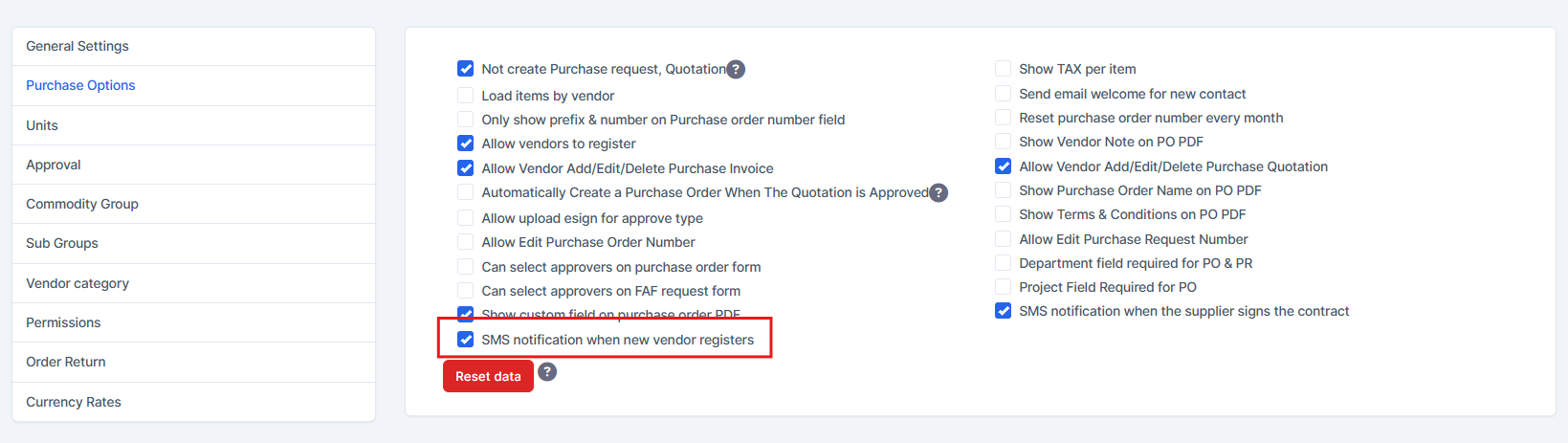Select Commodity Group in the sidebar

click(x=82, y=204)
